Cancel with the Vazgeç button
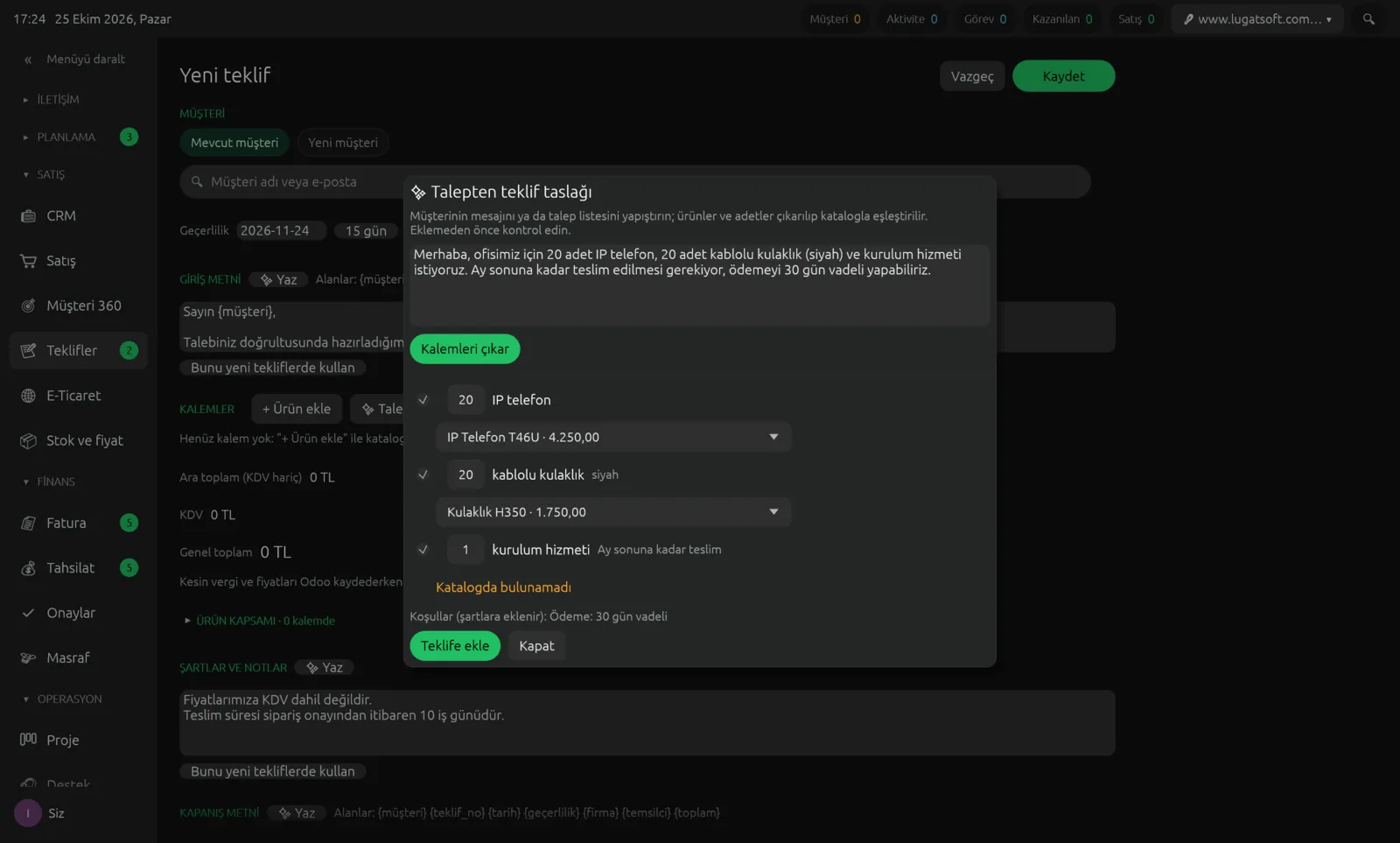This screenshot has width=1400, height=843. click(972, 76)
